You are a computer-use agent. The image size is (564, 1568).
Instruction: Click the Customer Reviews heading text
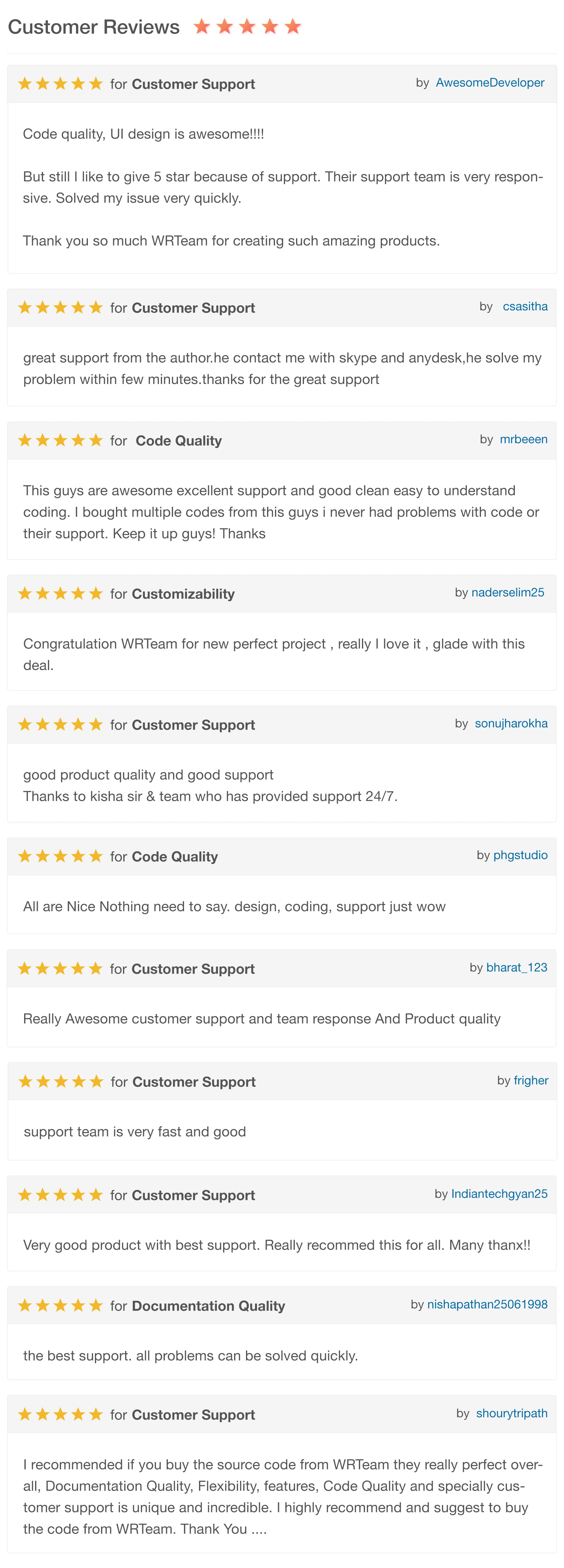(x=94, y=27)
